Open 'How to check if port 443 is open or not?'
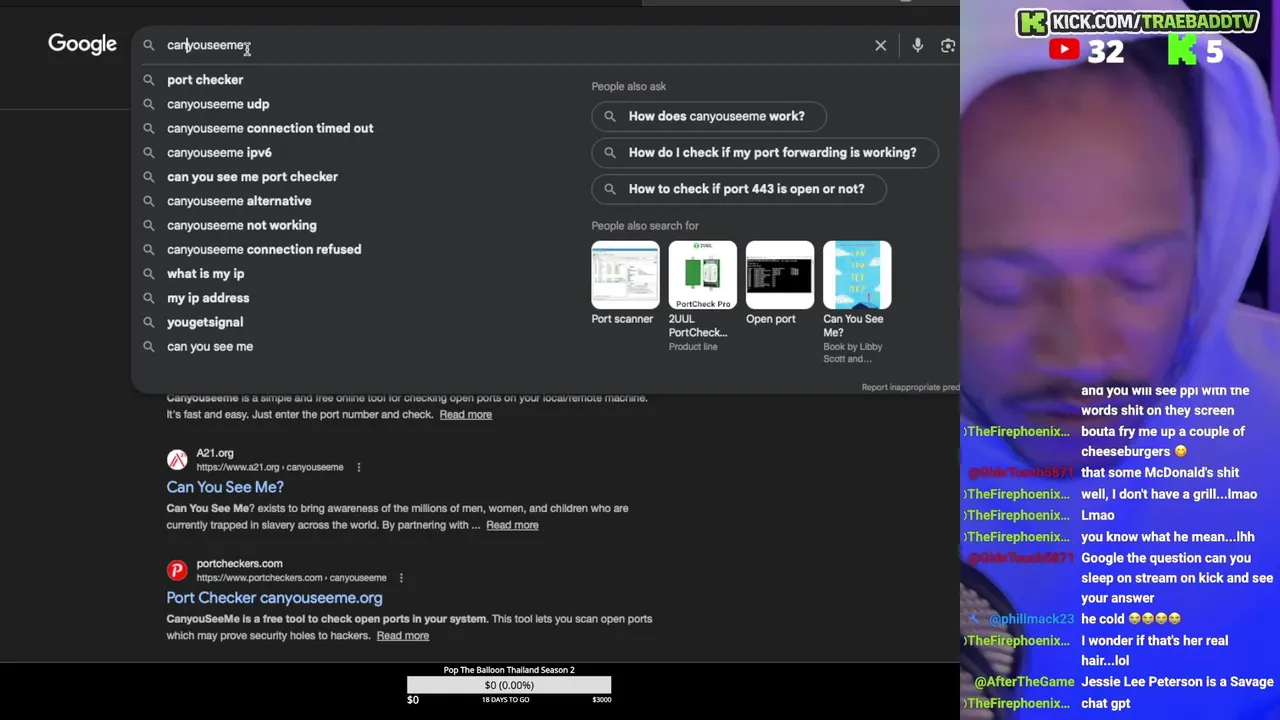The width and height of the screenshot is (1280, 720). point(739,188)
